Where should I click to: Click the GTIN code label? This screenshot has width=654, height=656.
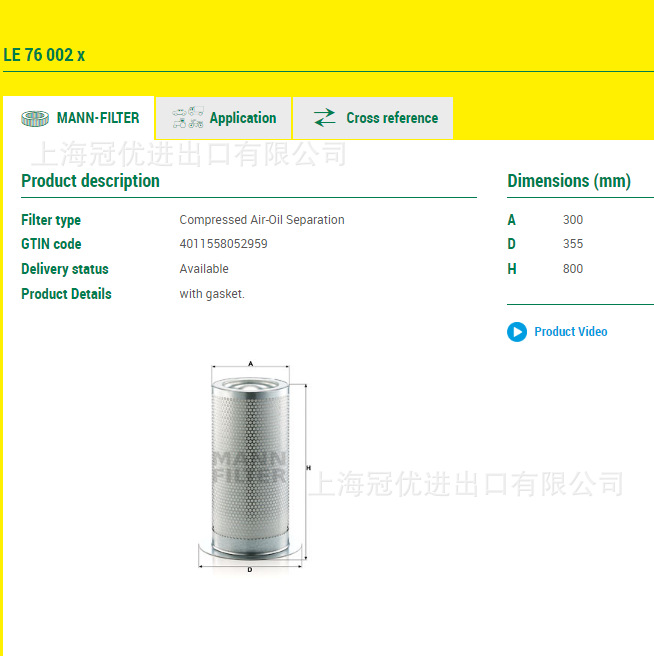pos(51,244)
